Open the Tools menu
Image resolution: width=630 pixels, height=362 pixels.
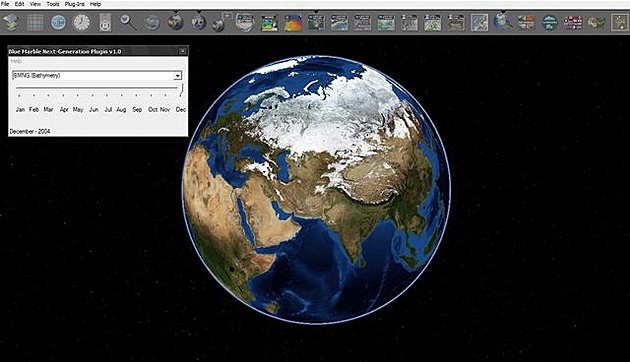pyautogui.click(x=53, y=4)
